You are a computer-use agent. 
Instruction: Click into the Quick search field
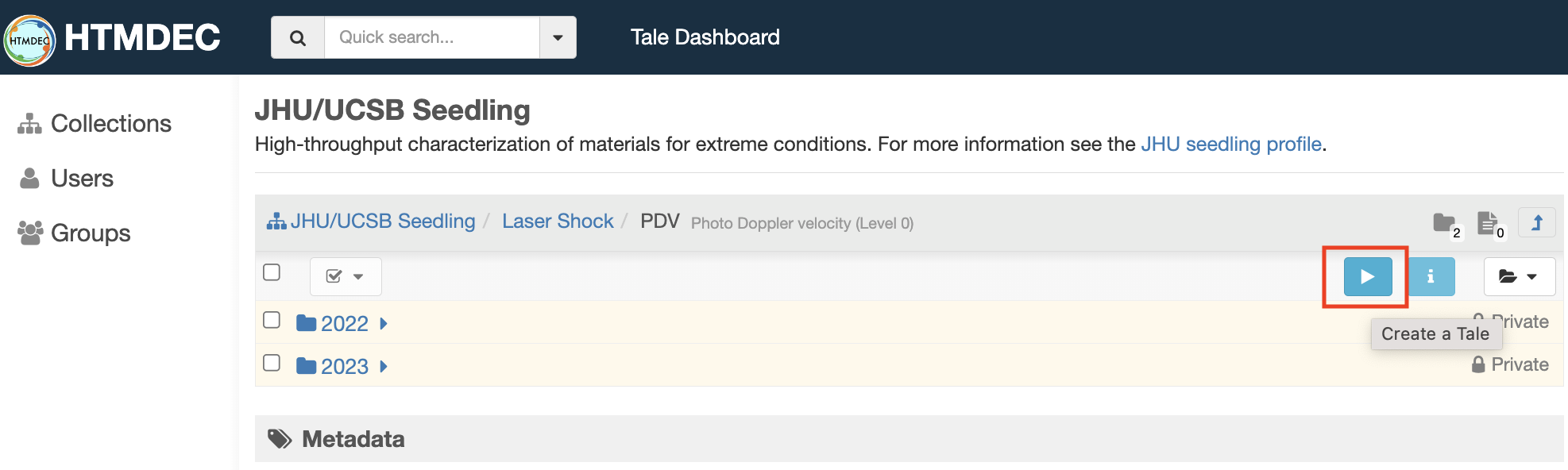pyautogui.click(x=431, y=37)
